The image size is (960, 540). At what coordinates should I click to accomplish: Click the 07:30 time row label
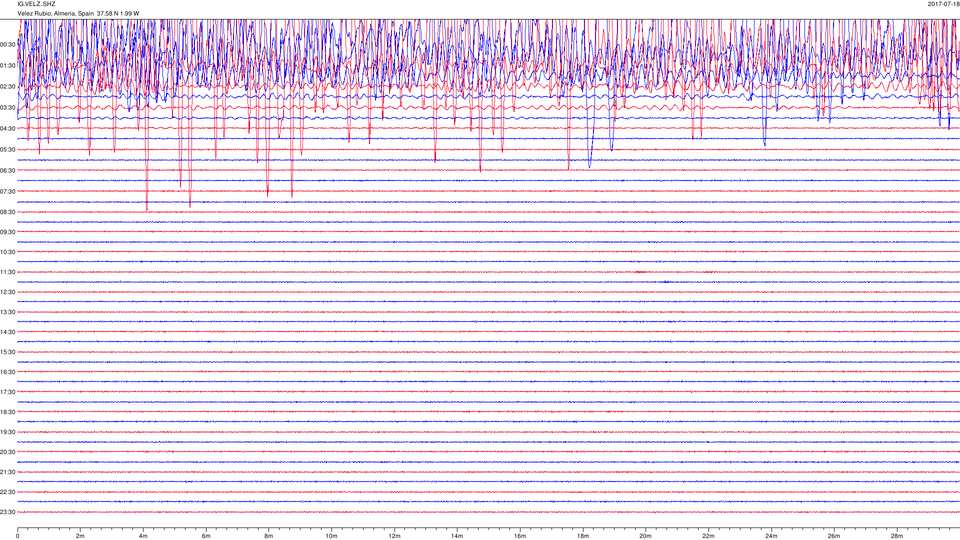(x=7, y=191)
